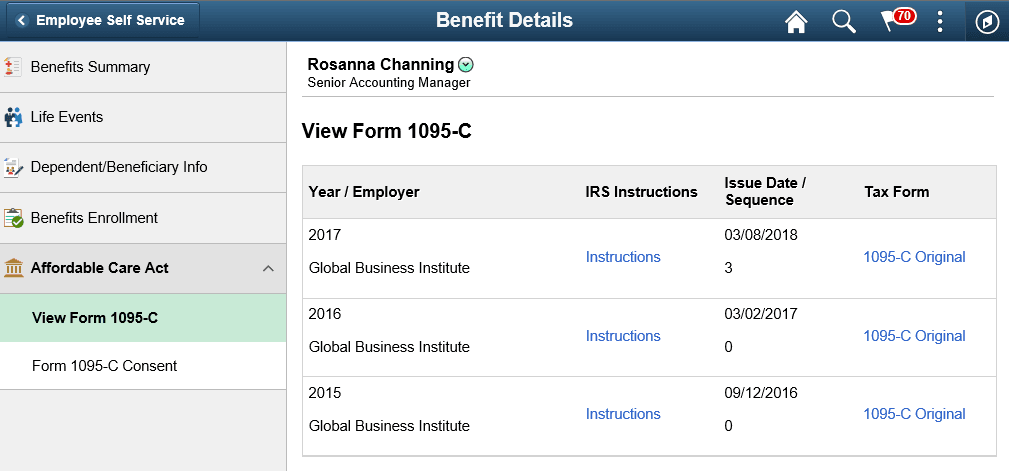Select Form 1095-C Consent menu item
Image resolution: width=1009 pixels, height=471 pixels.
(x=104, y=366)
